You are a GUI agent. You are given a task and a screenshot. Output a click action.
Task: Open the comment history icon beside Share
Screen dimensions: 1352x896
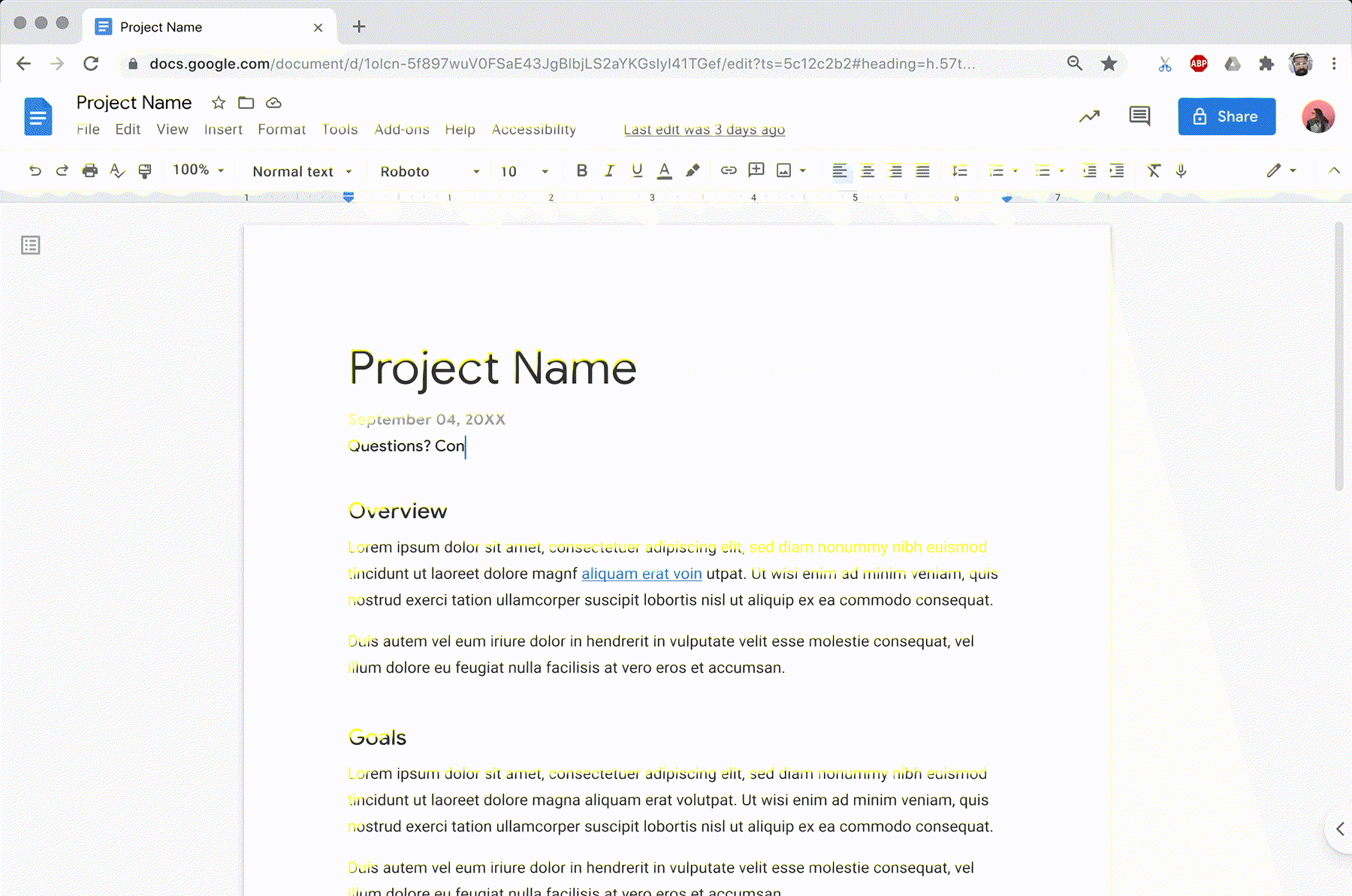point(1139,116)
